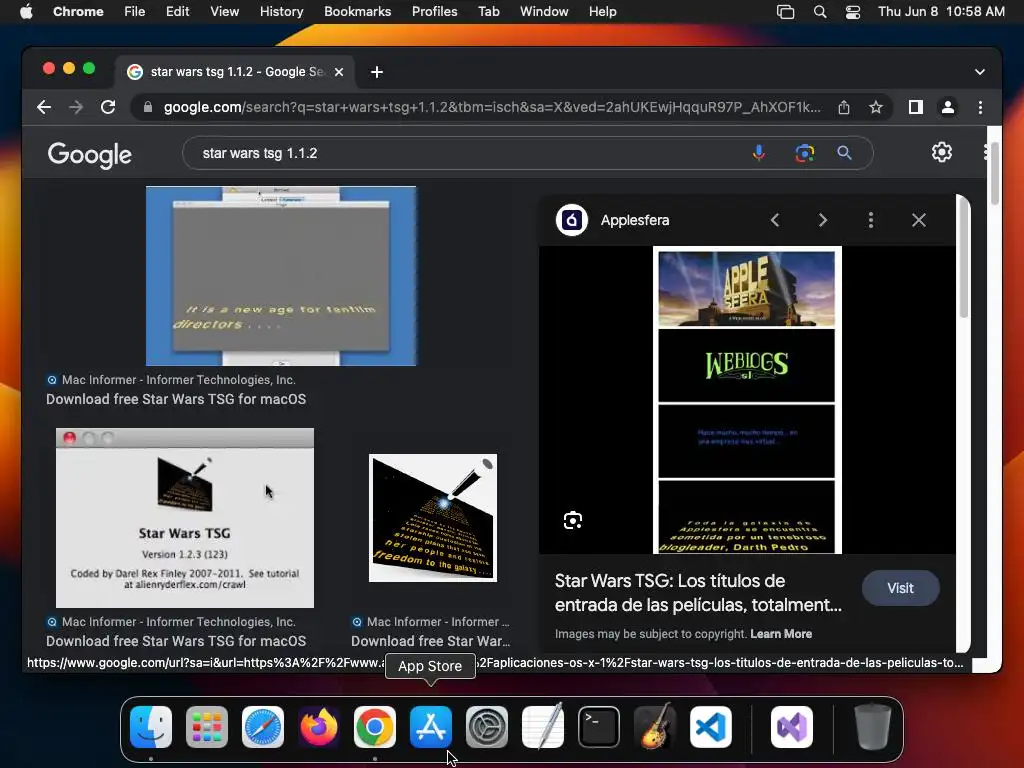Open the View menu

[224, 12]
